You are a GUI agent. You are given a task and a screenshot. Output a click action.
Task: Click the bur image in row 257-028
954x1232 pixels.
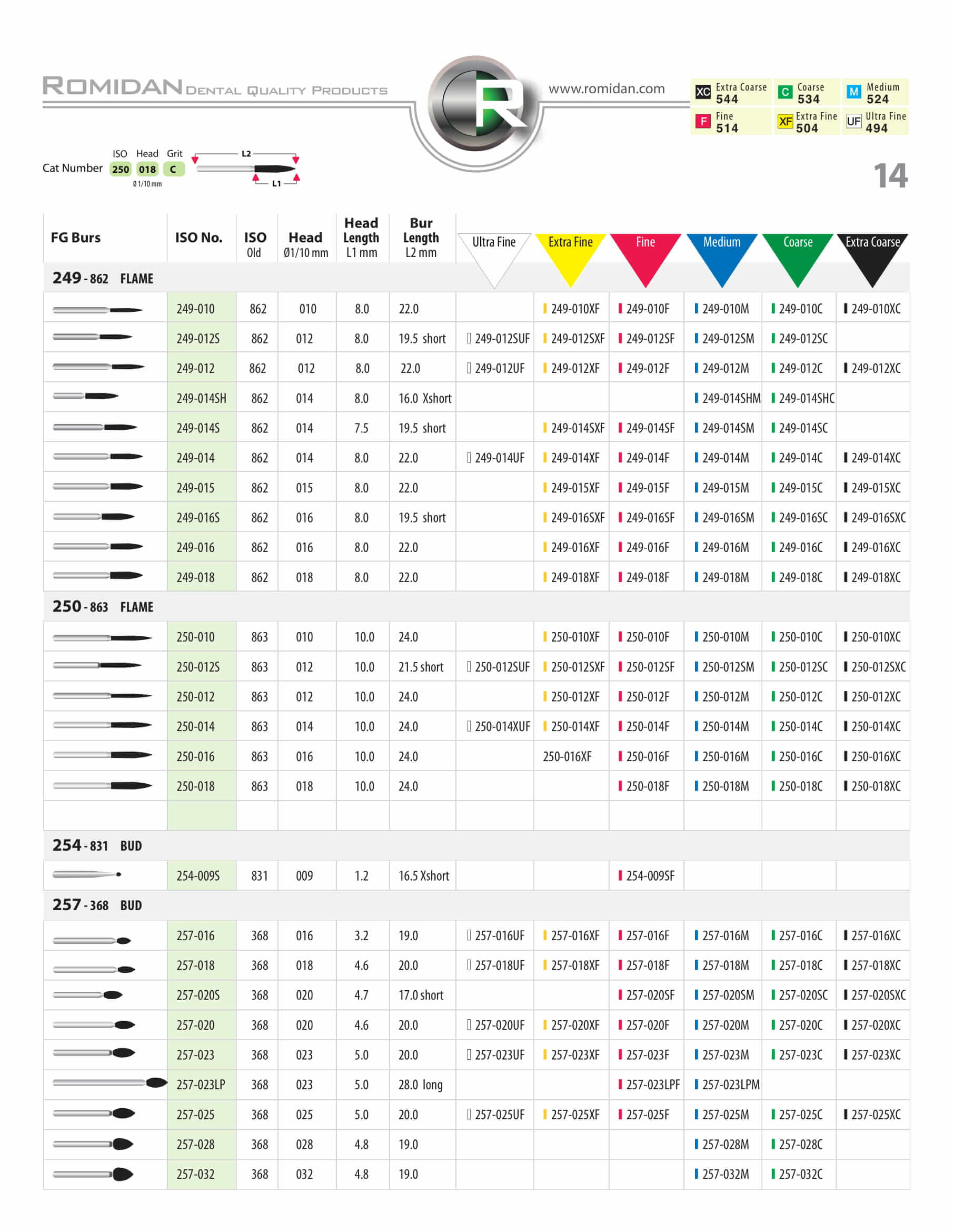[x=93, y=1144]
